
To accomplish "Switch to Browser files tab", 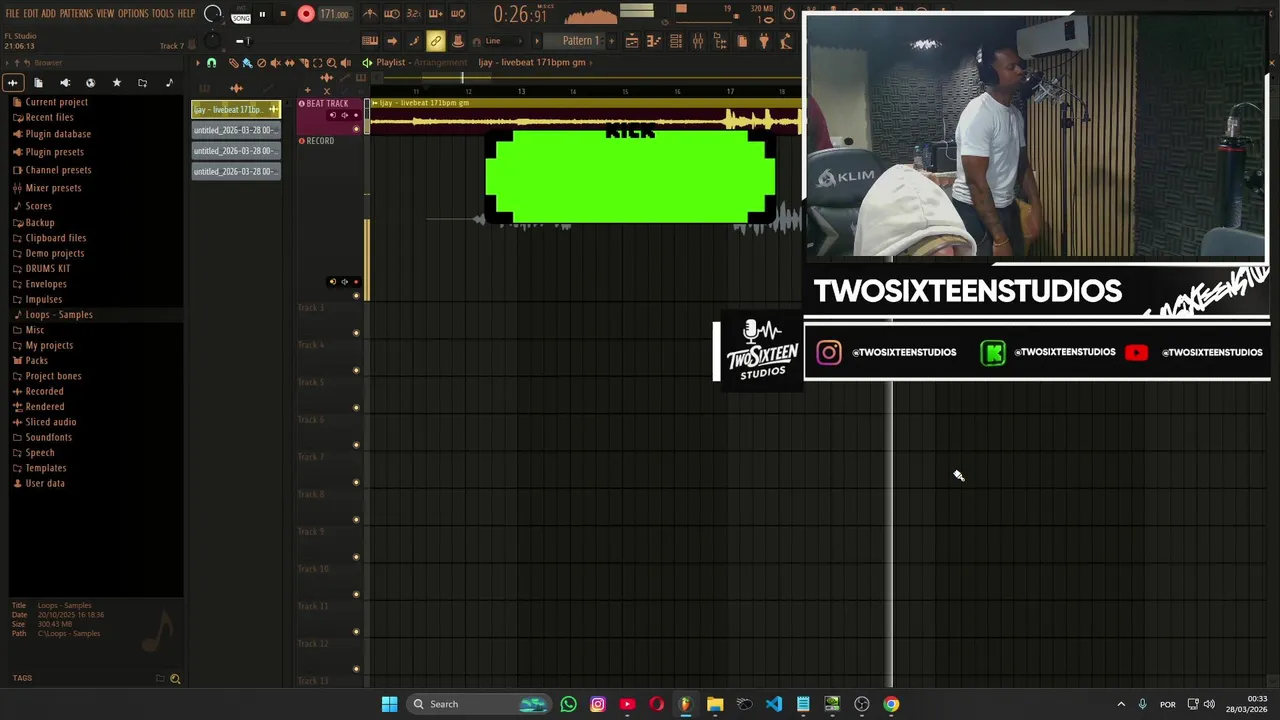I will pyautogui.click(x=38, y=83).
